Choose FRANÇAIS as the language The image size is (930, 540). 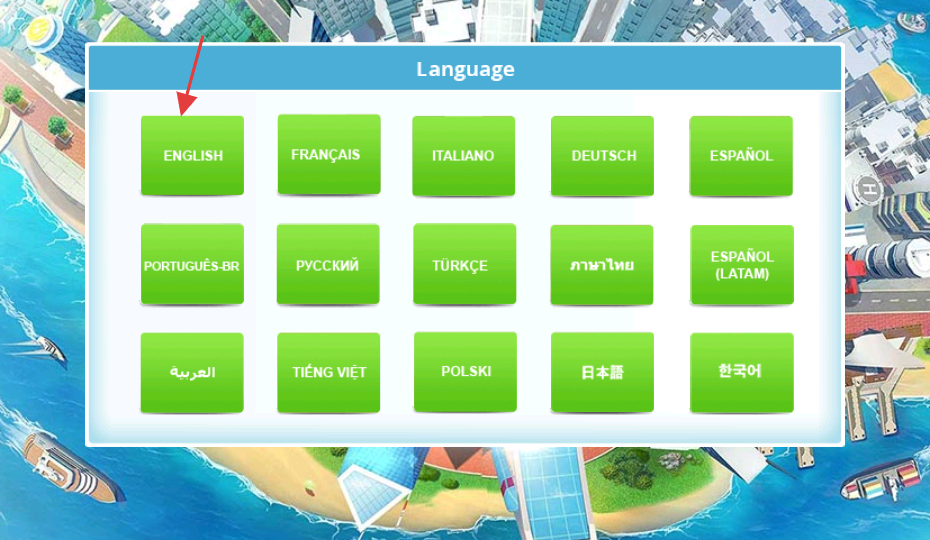[329, 154]
